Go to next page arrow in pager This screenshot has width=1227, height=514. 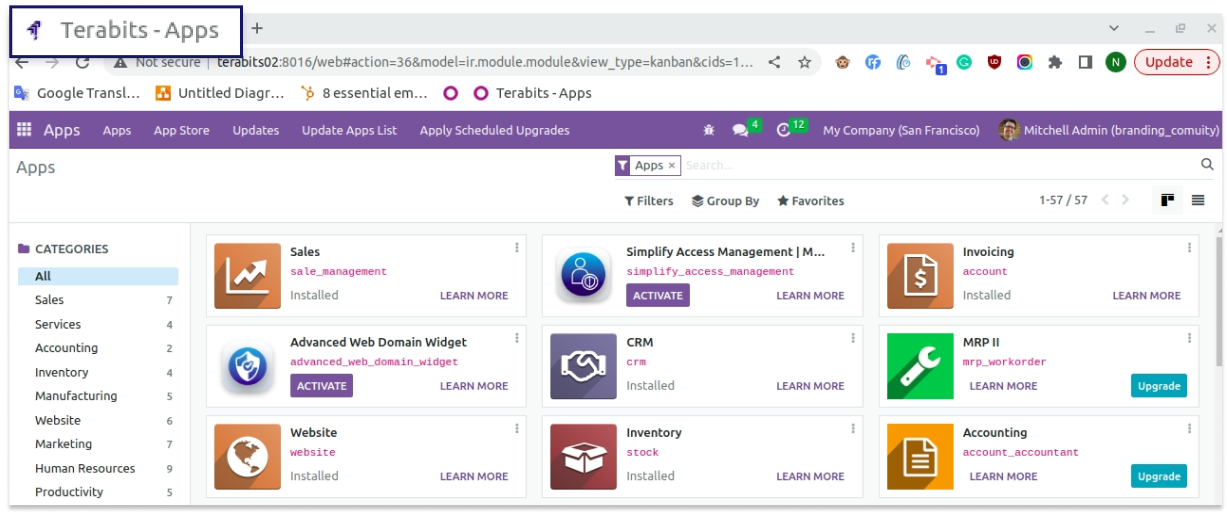point(1125,200)
